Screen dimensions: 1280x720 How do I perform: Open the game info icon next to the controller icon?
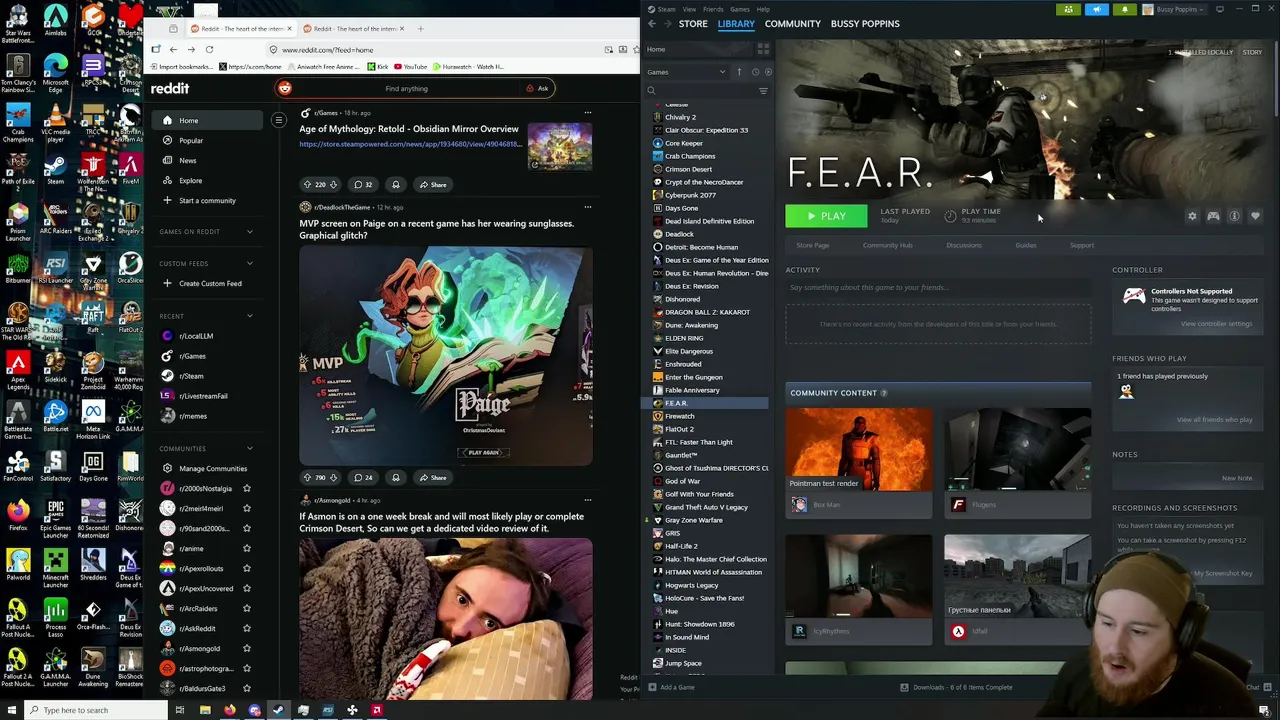coord(1234,216)
